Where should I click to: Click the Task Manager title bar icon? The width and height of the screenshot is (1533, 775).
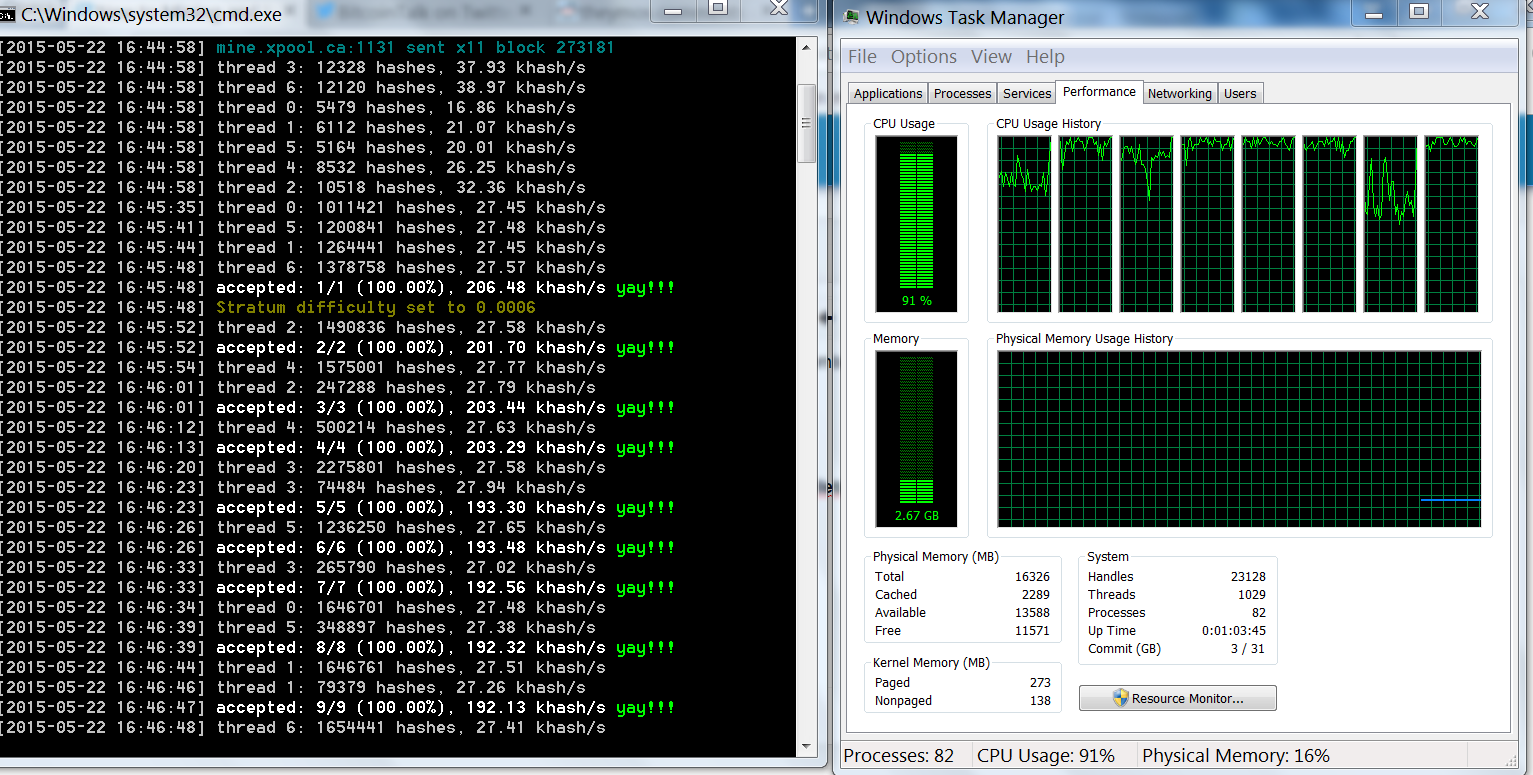(851, 17)
